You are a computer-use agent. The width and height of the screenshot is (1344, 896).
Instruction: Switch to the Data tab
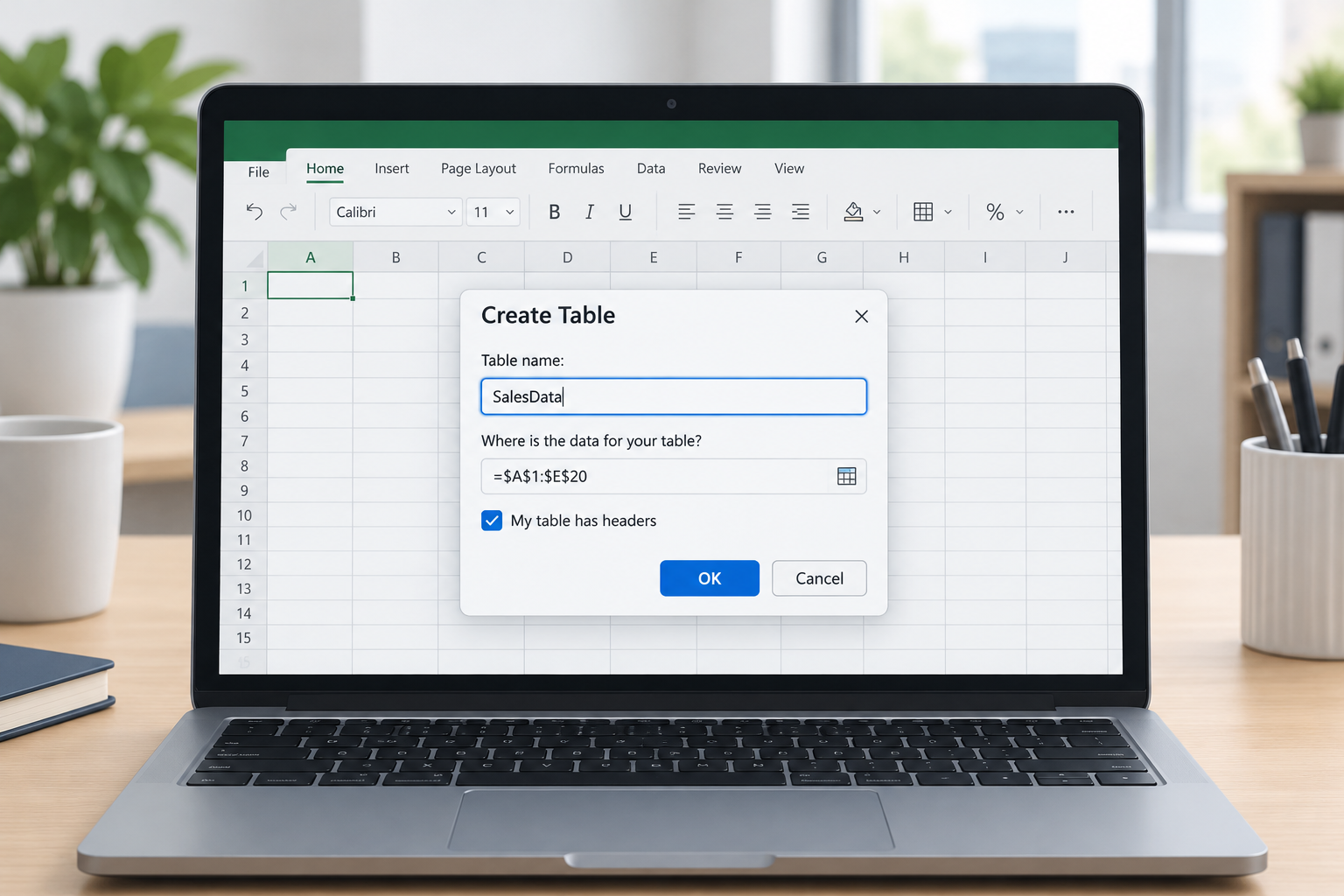click(x=651, y=169)
